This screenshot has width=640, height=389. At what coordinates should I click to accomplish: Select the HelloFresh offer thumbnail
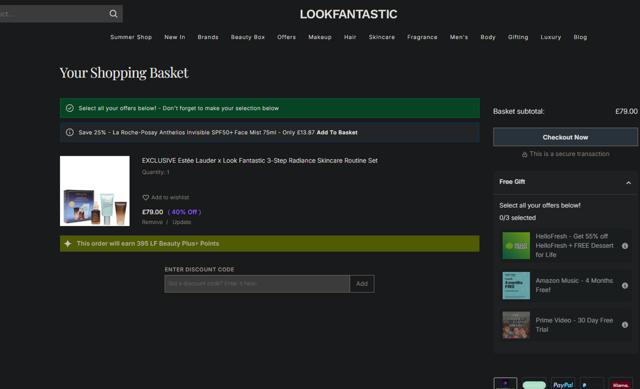tap(516, 246)
